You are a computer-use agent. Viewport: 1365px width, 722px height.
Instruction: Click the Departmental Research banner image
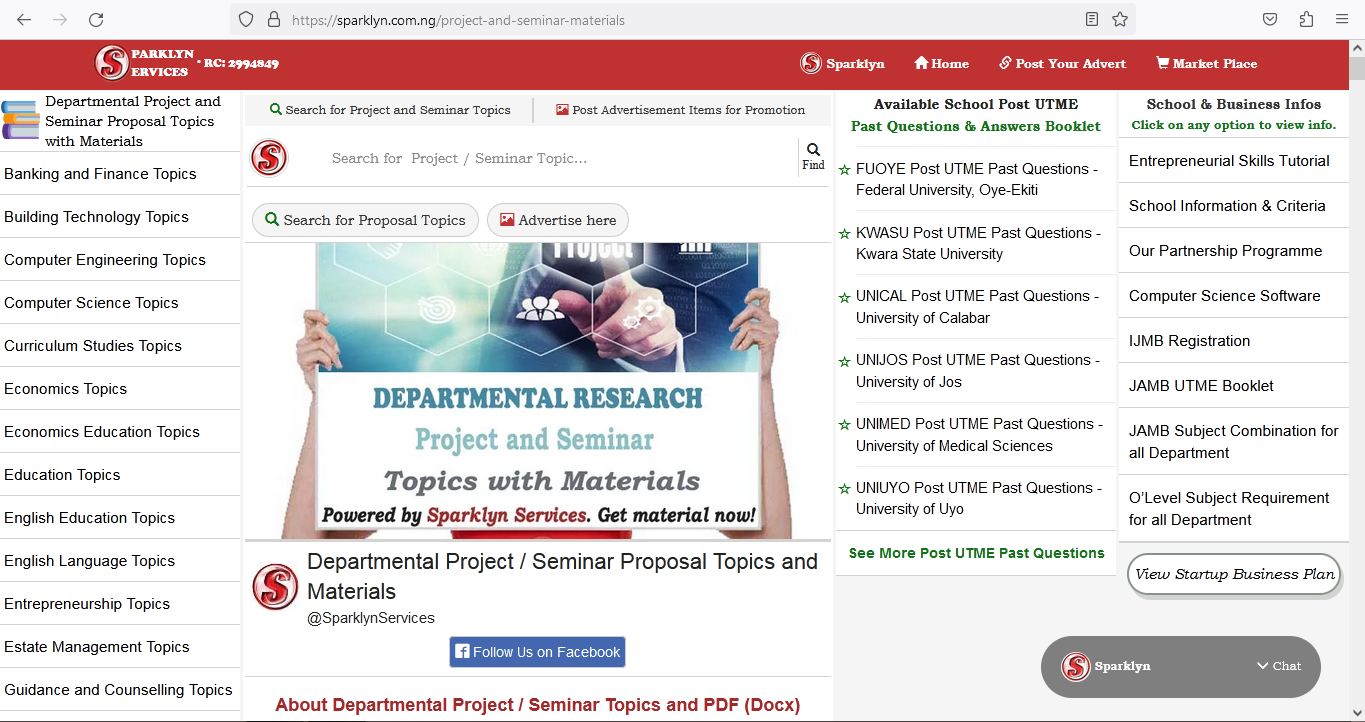[x=537, y=391]
